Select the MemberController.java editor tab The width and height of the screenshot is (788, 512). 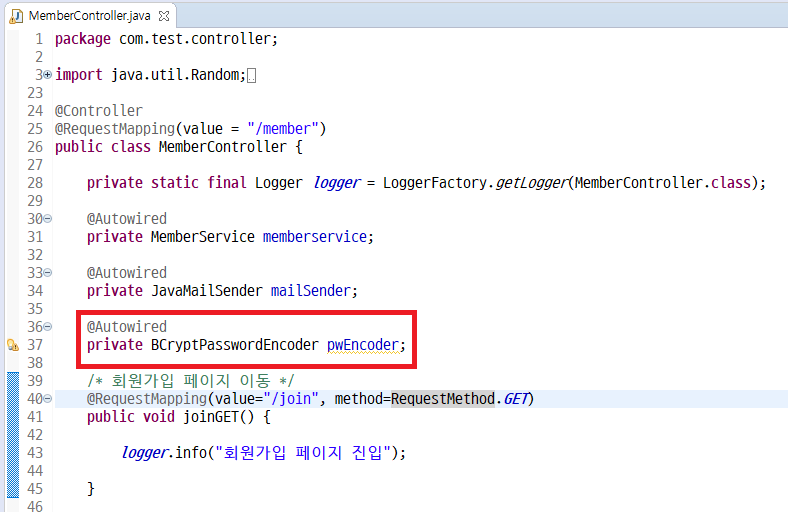click(89, 16)
